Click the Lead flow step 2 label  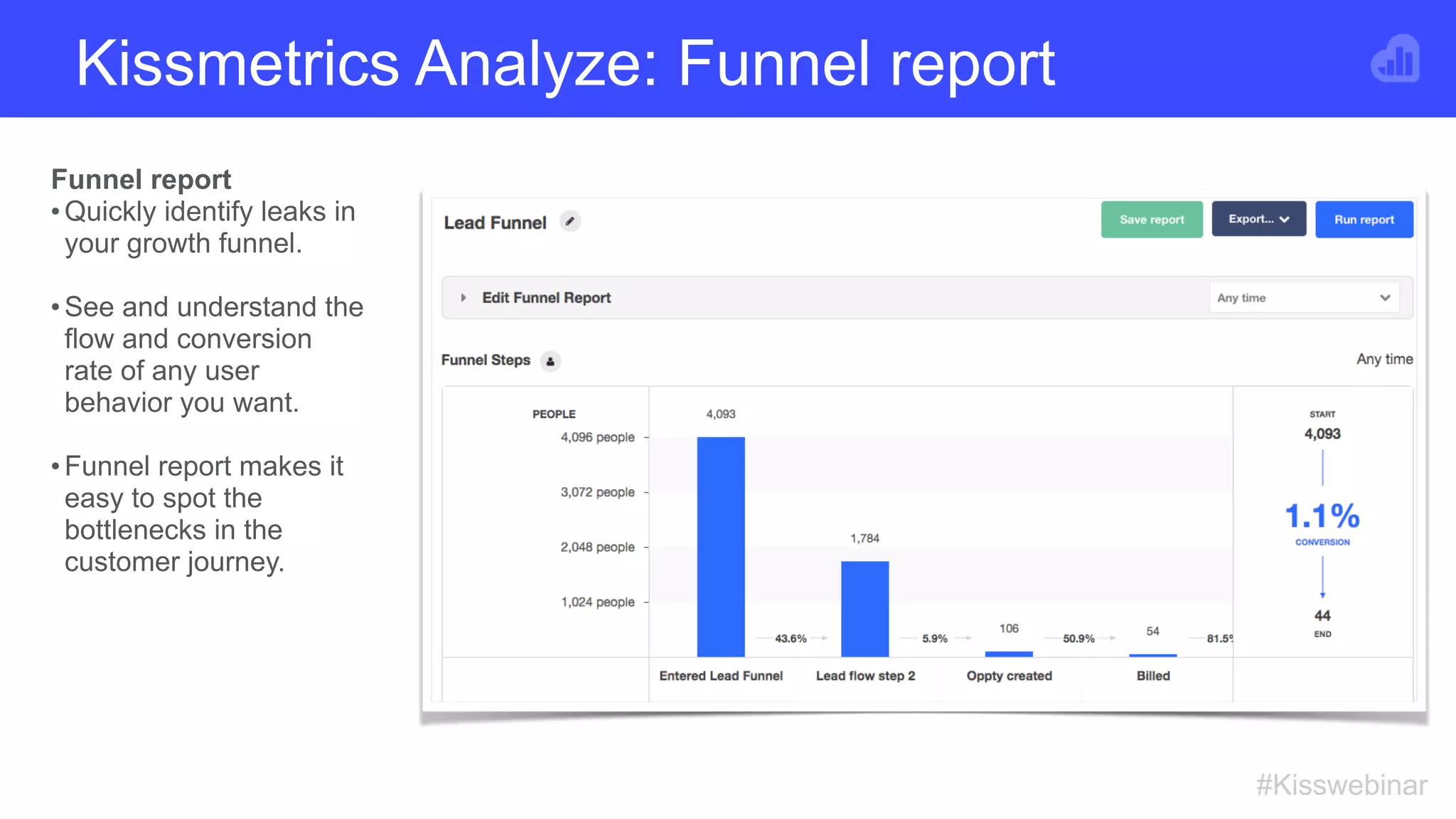click(x=865, y=676)
